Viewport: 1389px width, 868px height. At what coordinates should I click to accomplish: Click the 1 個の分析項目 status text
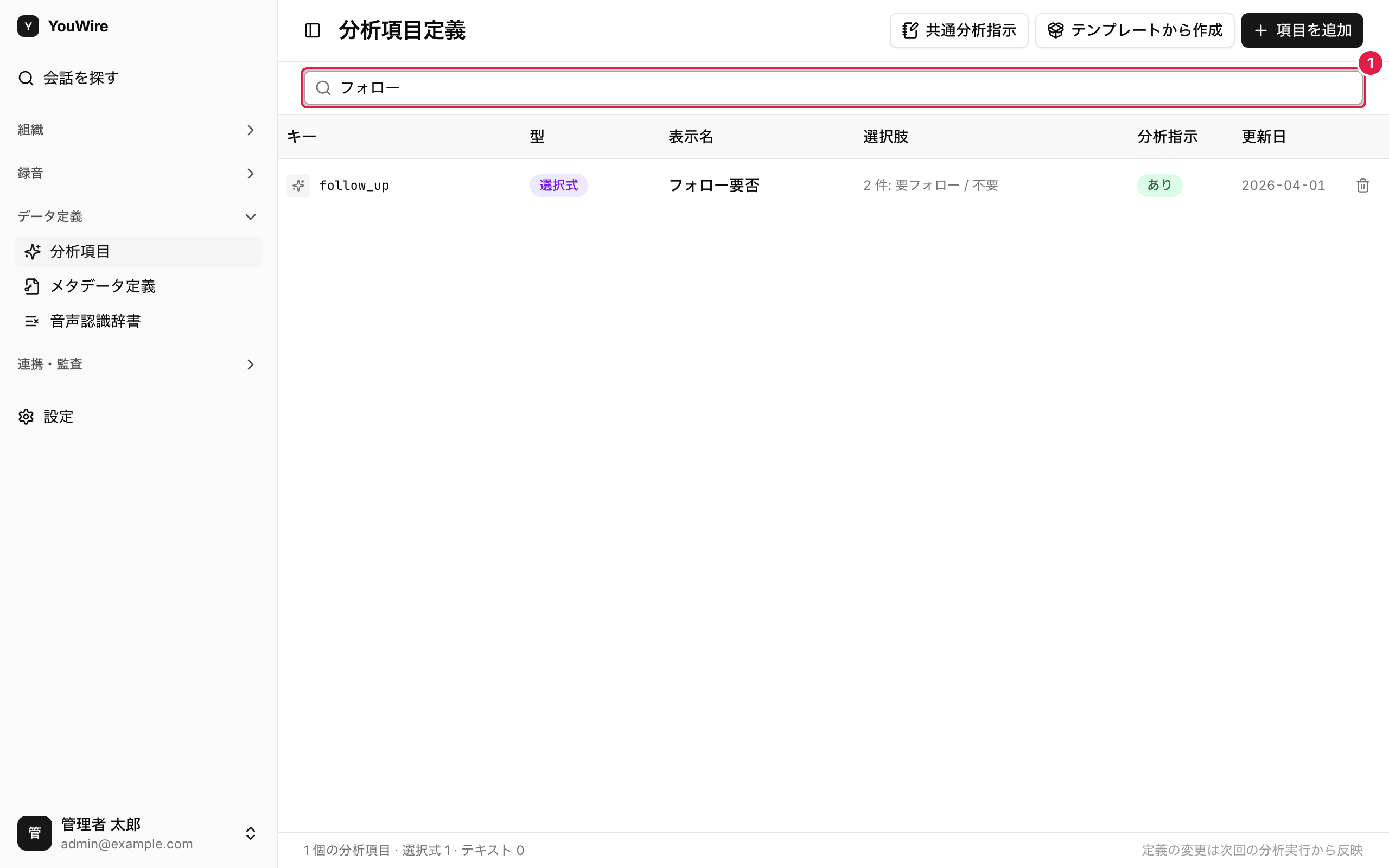coord(347,850)
